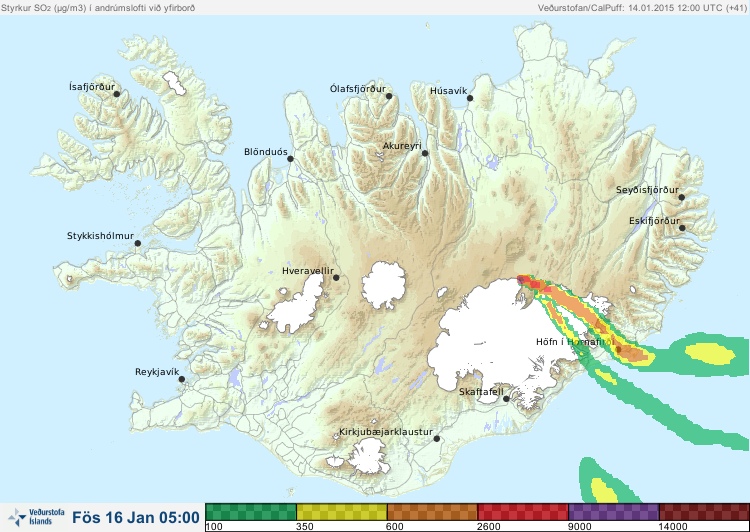Select the Seyðisfjörður marker dot
750x532 pixels.
682,197
